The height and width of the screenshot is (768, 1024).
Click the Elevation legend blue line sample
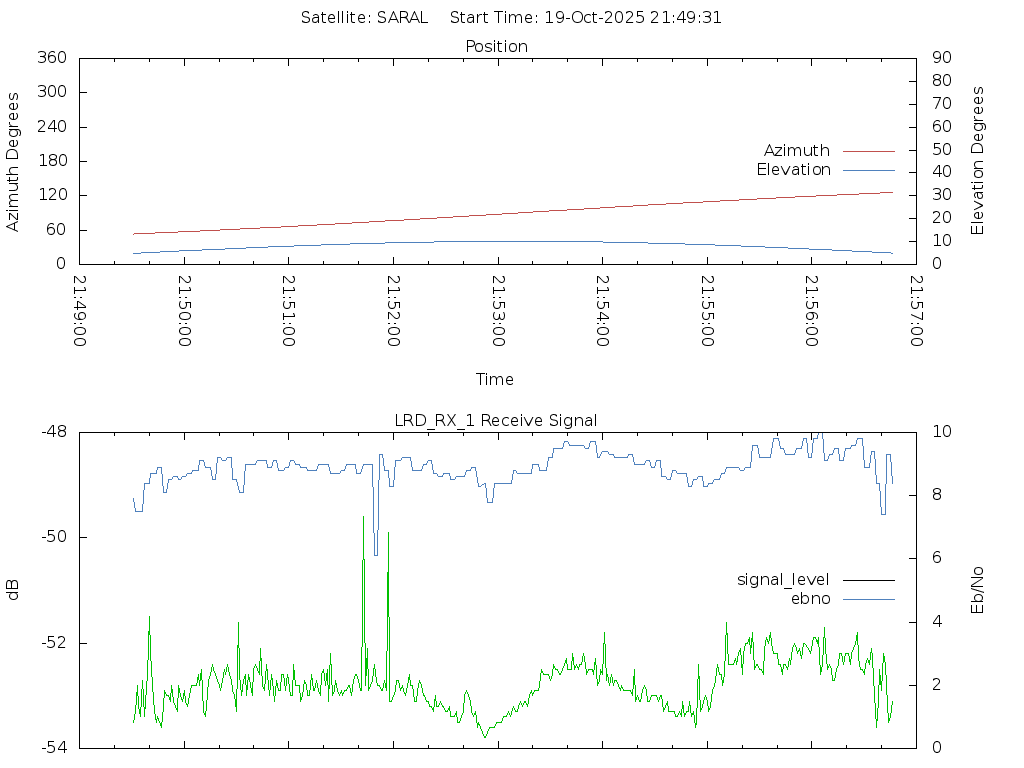point(868,170)
